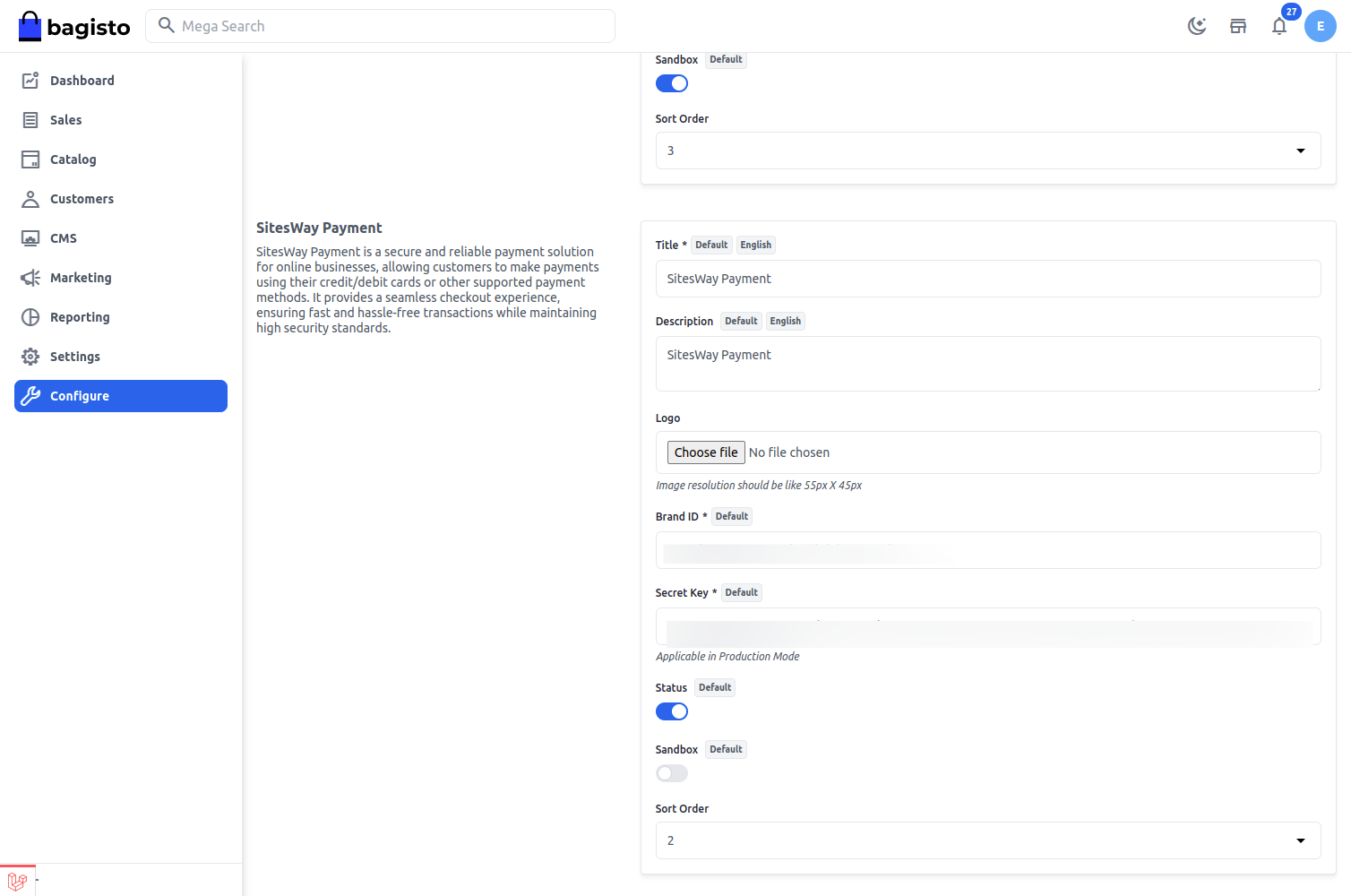Open notifications bell icon
Screen dimensions: 1351x896
click(1279, 26)
